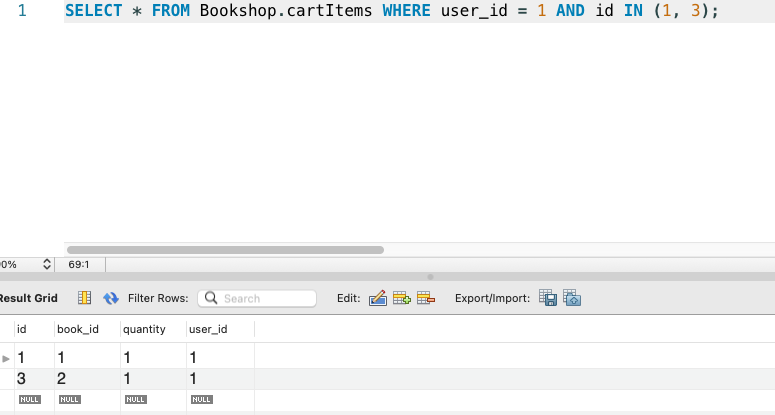Click the splitter handle dot between editor and results

tap(430, 277)
